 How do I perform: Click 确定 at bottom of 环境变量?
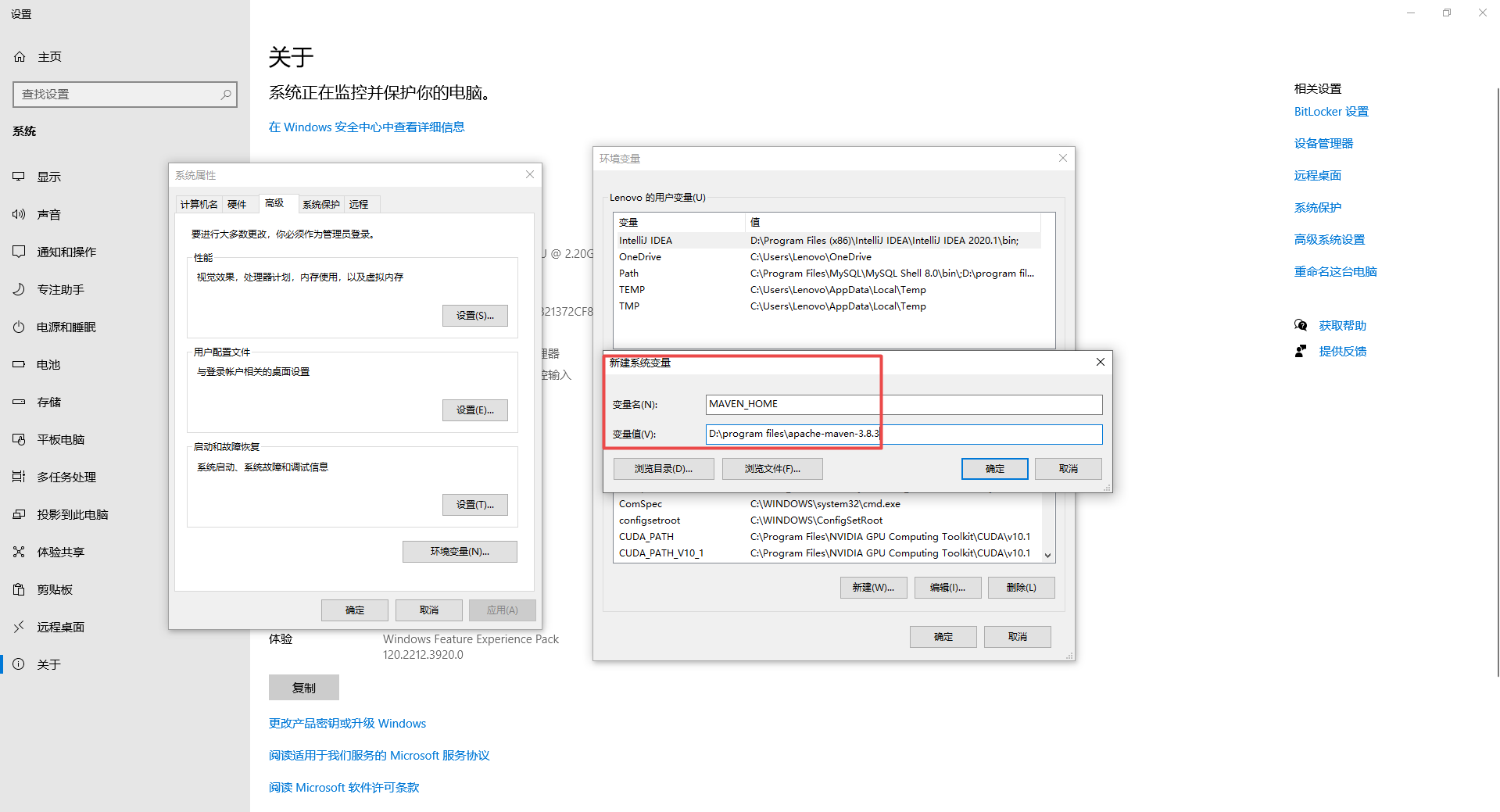(943, 637)
